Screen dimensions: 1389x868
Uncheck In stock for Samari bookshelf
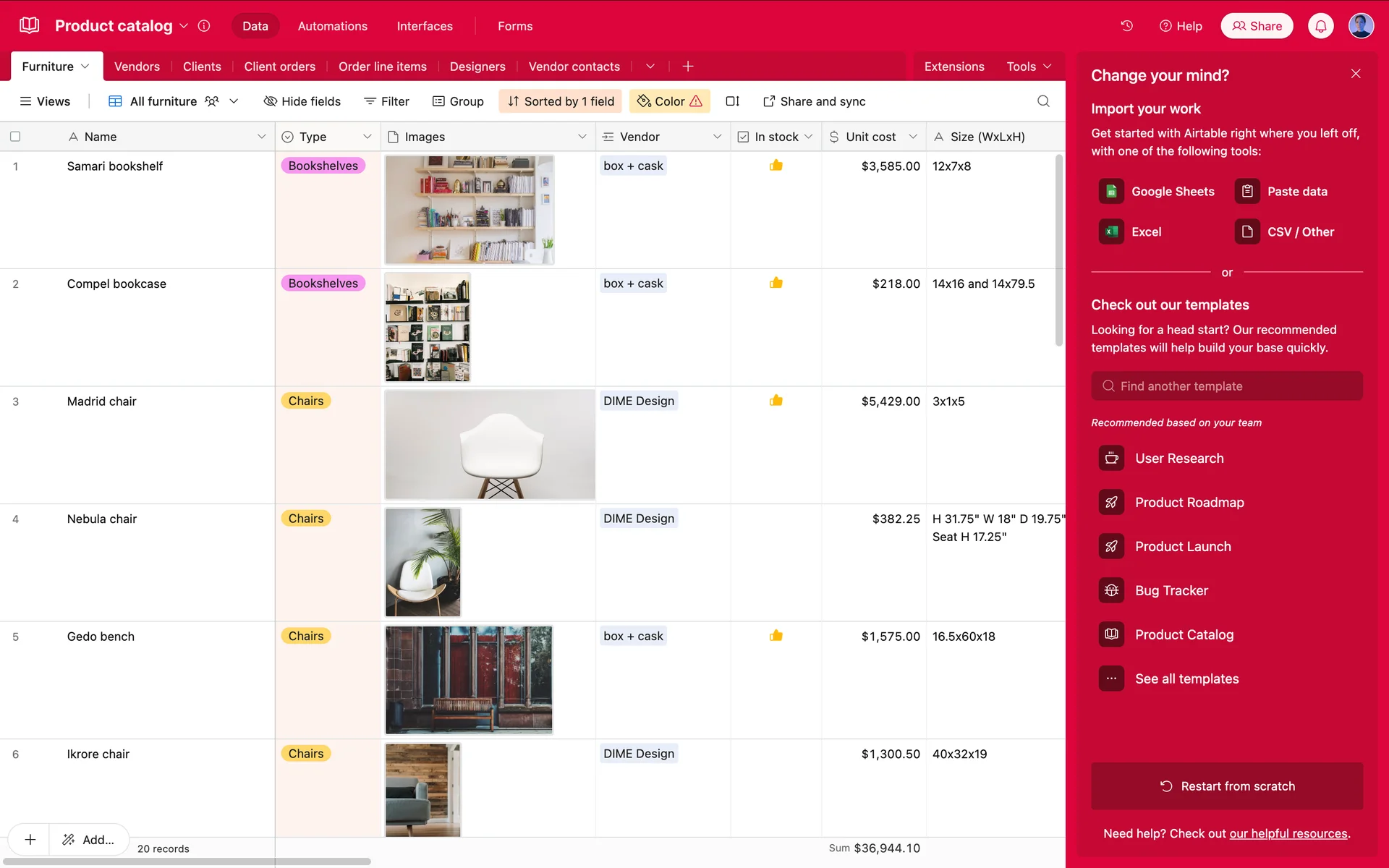pyautogui.click(x=776, y=166)
